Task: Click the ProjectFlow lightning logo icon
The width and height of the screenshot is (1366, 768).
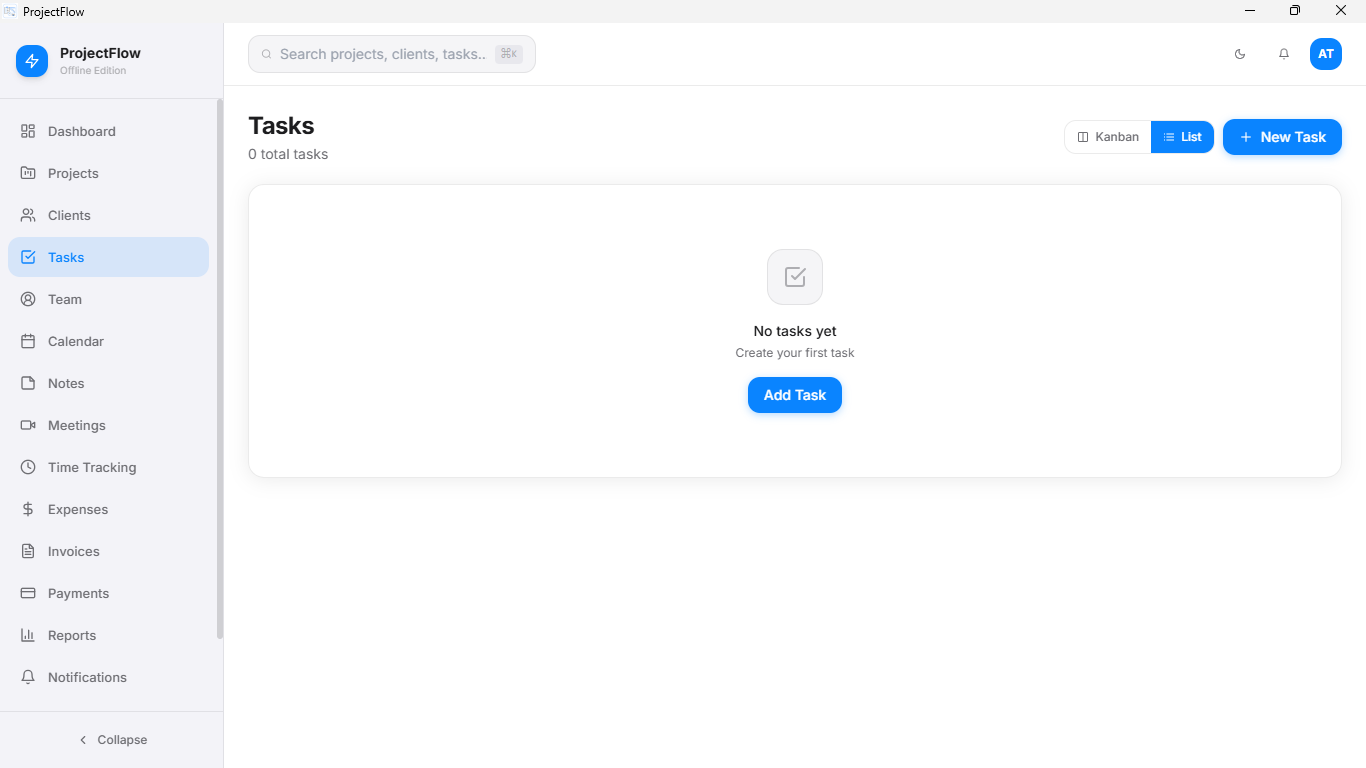Action: click(32, 61)
